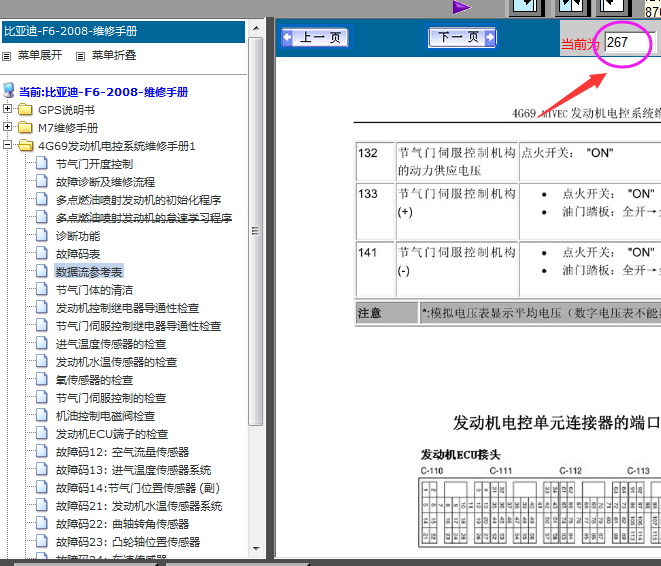Click the document icon beside 故障码表
Image resolution: width=661 pixels, height=566 pixels.
41,253
